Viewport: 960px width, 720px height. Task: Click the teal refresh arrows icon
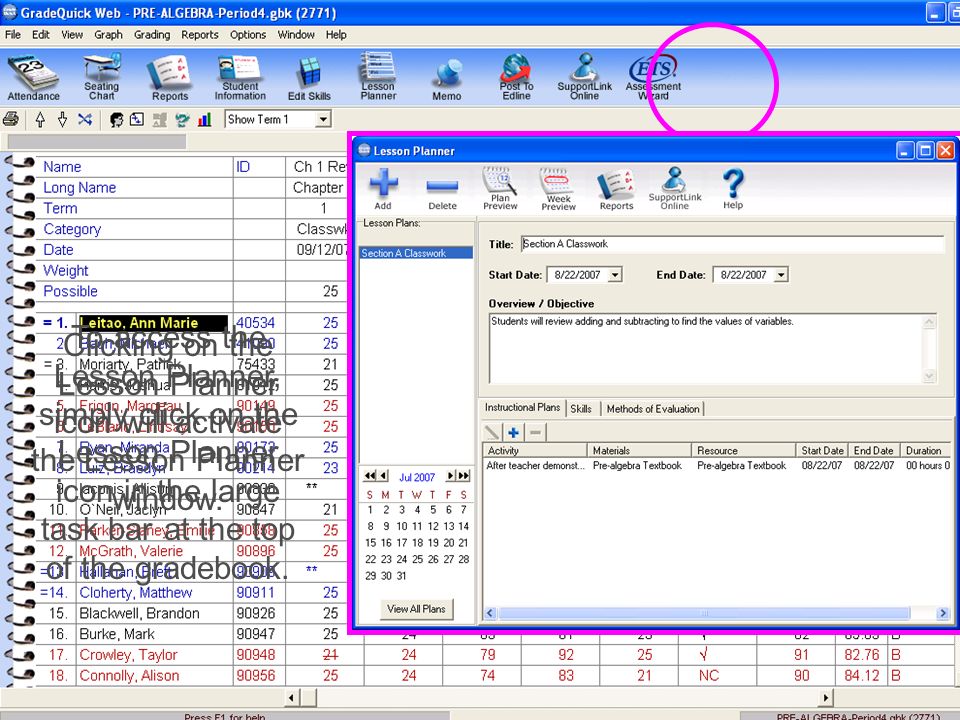[x=182, y=120]
